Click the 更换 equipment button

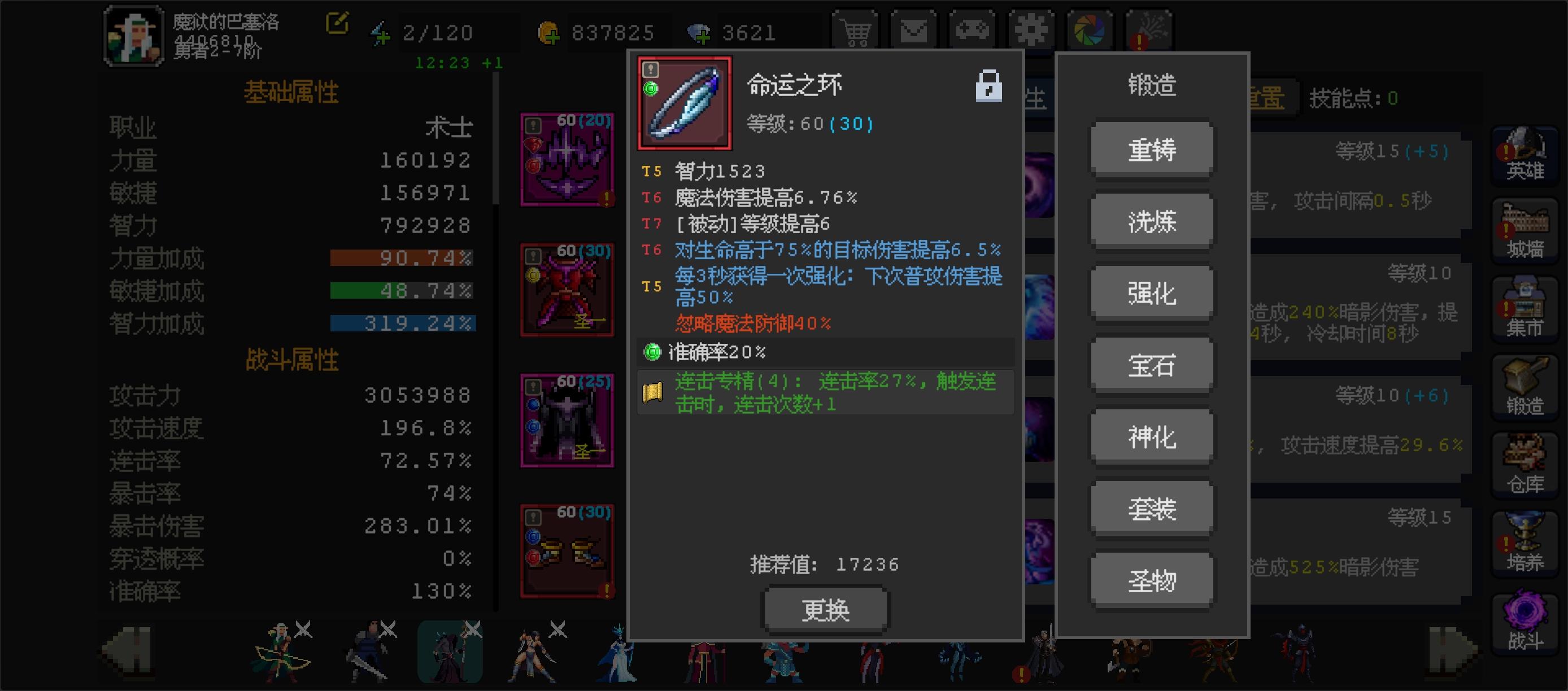tap(825, 610)
